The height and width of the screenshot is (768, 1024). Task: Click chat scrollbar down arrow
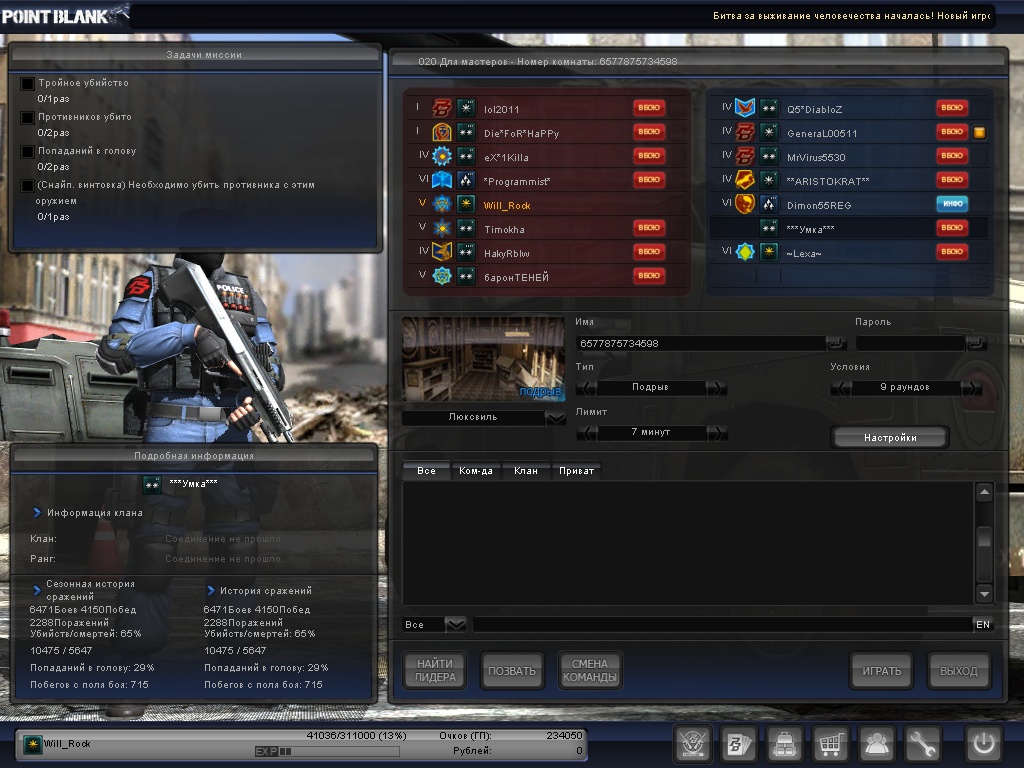(984, 594)
